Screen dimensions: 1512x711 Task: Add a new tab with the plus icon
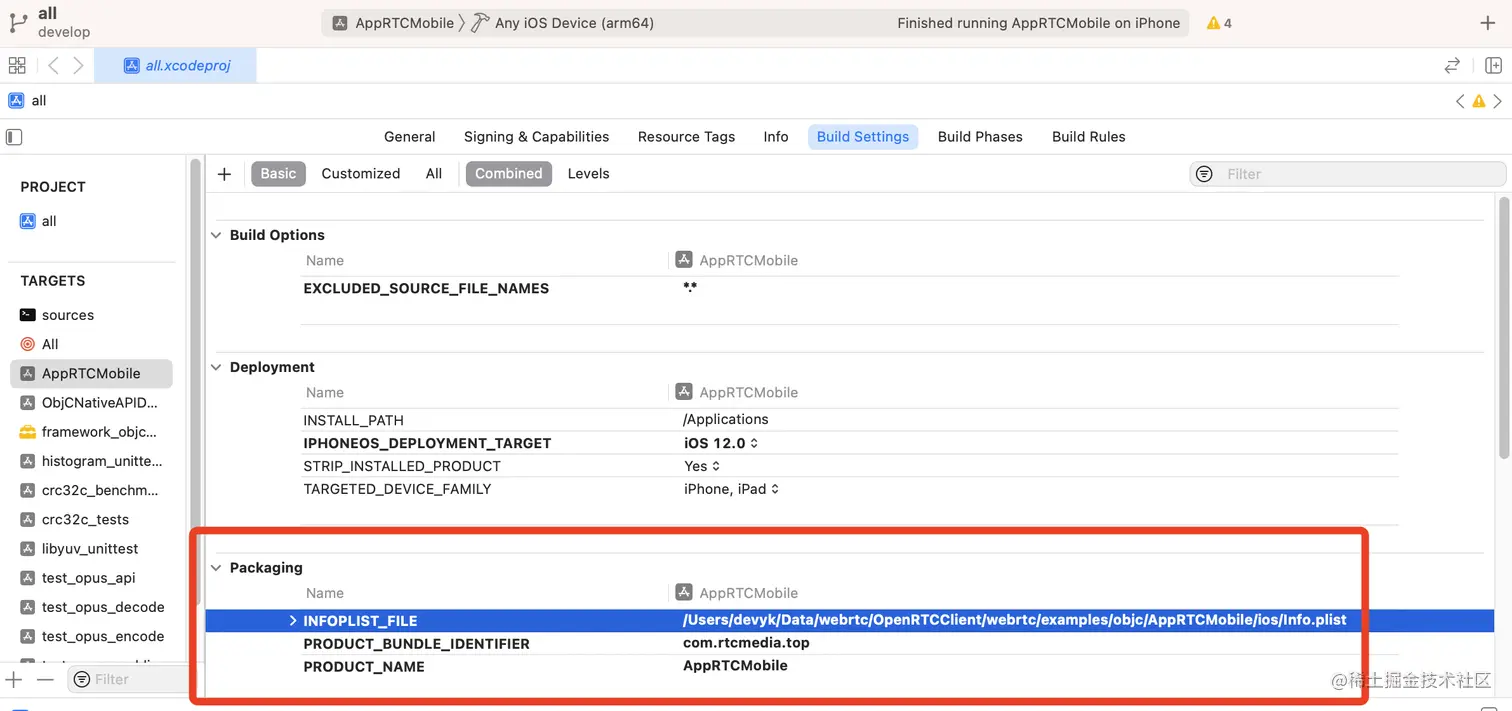(1487, 23)
